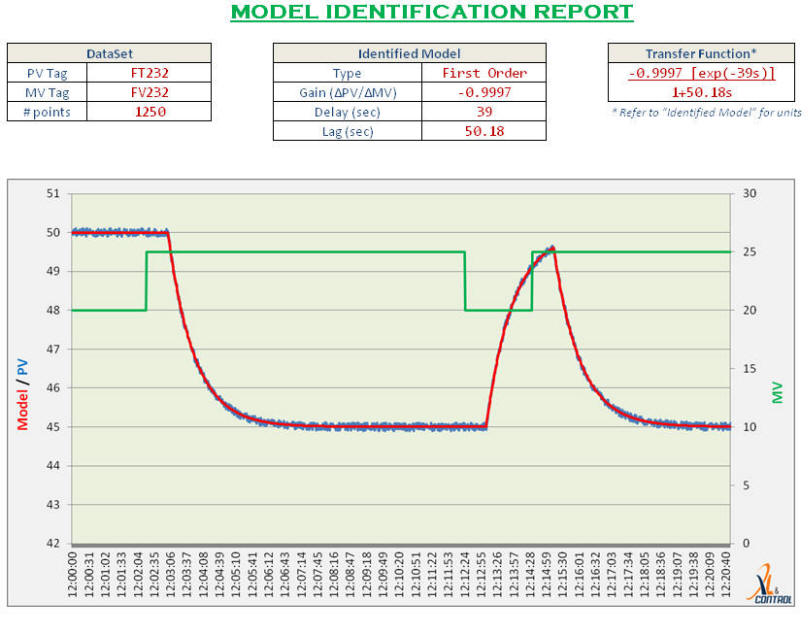Click the Transfer Function* header
The width and height of the screenshot is (808, 618).
point(701,53)
